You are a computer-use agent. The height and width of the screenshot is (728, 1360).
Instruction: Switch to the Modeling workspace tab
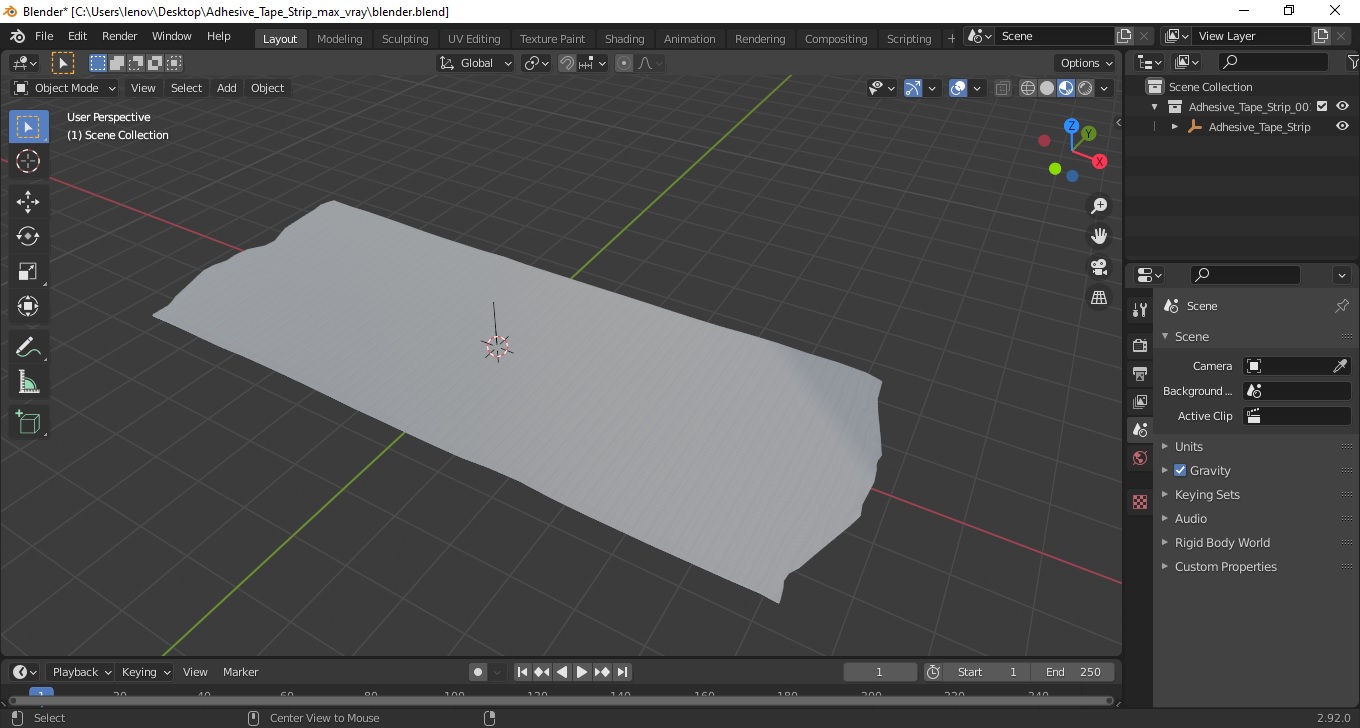pos(340,39)
